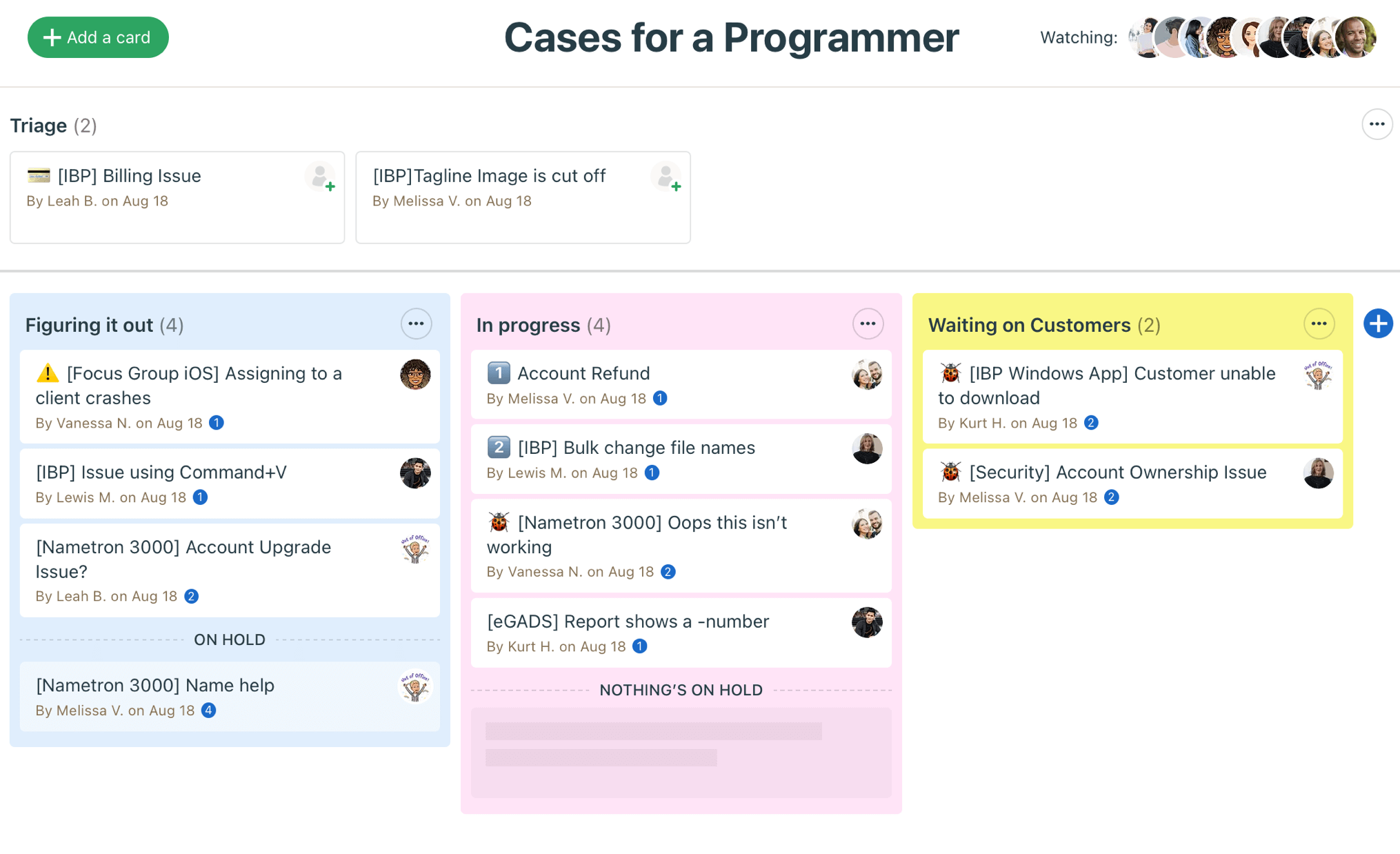Click comment count badge on Name help card
The image size is (1400, 854).
click(x=208, y=710)
